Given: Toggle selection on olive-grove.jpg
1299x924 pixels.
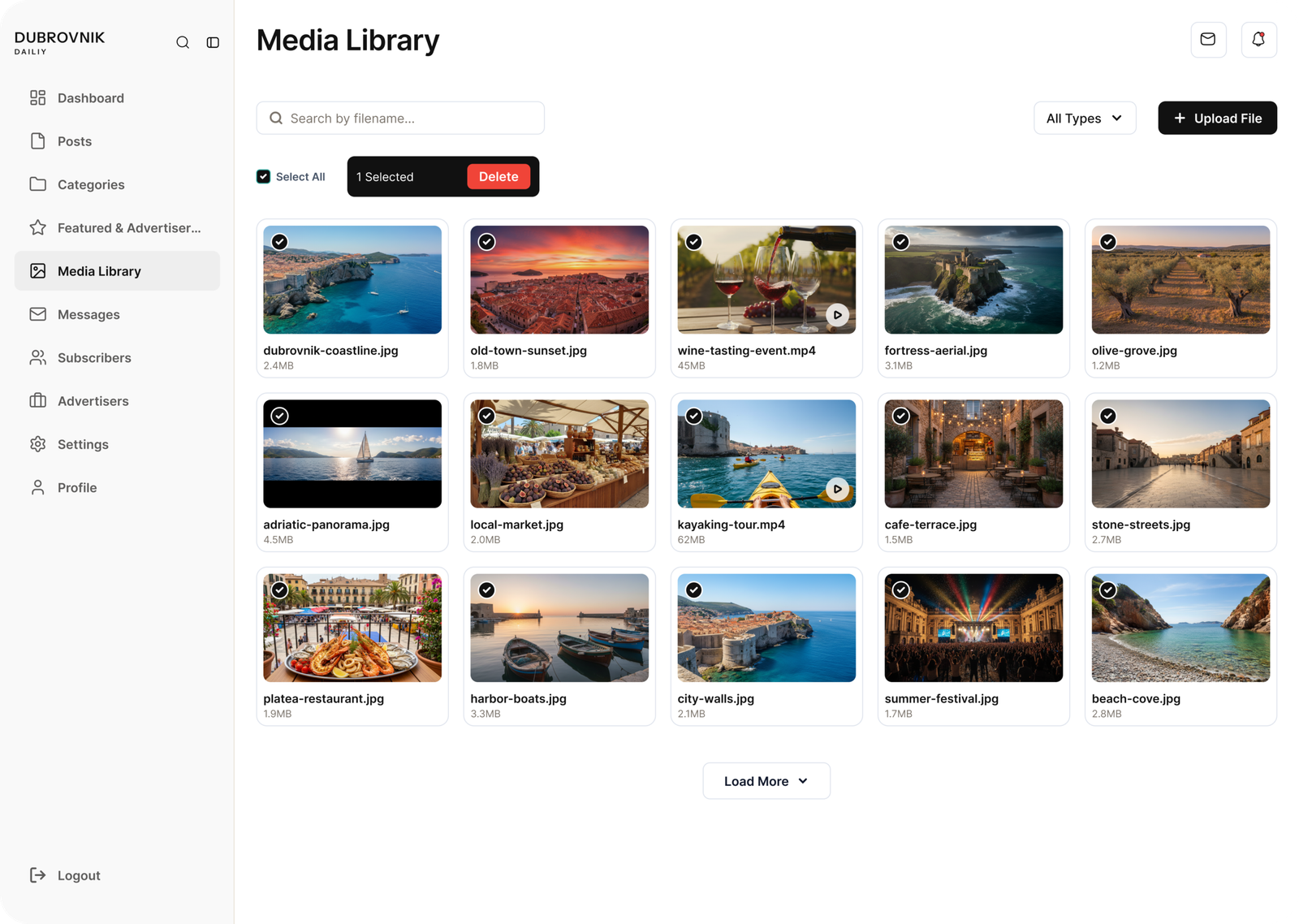Looking at the screenshot, I should pyautogui.click(x=1107, y=242).
